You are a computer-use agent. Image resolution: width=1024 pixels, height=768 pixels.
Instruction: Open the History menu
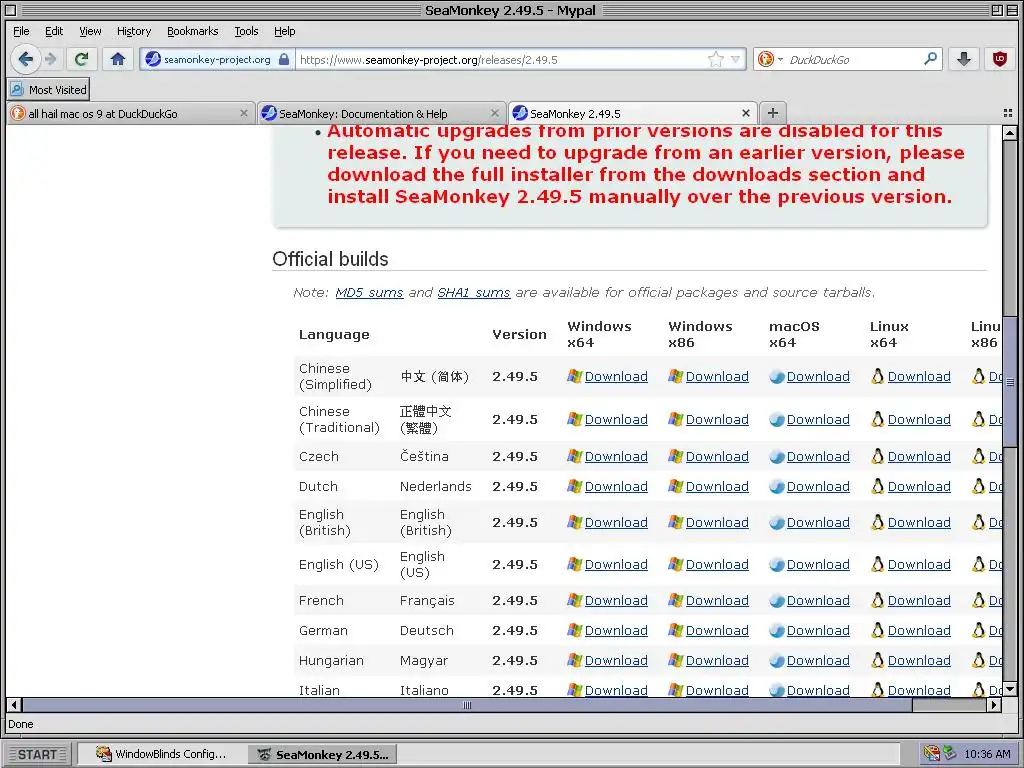click(x=134, y=31)
